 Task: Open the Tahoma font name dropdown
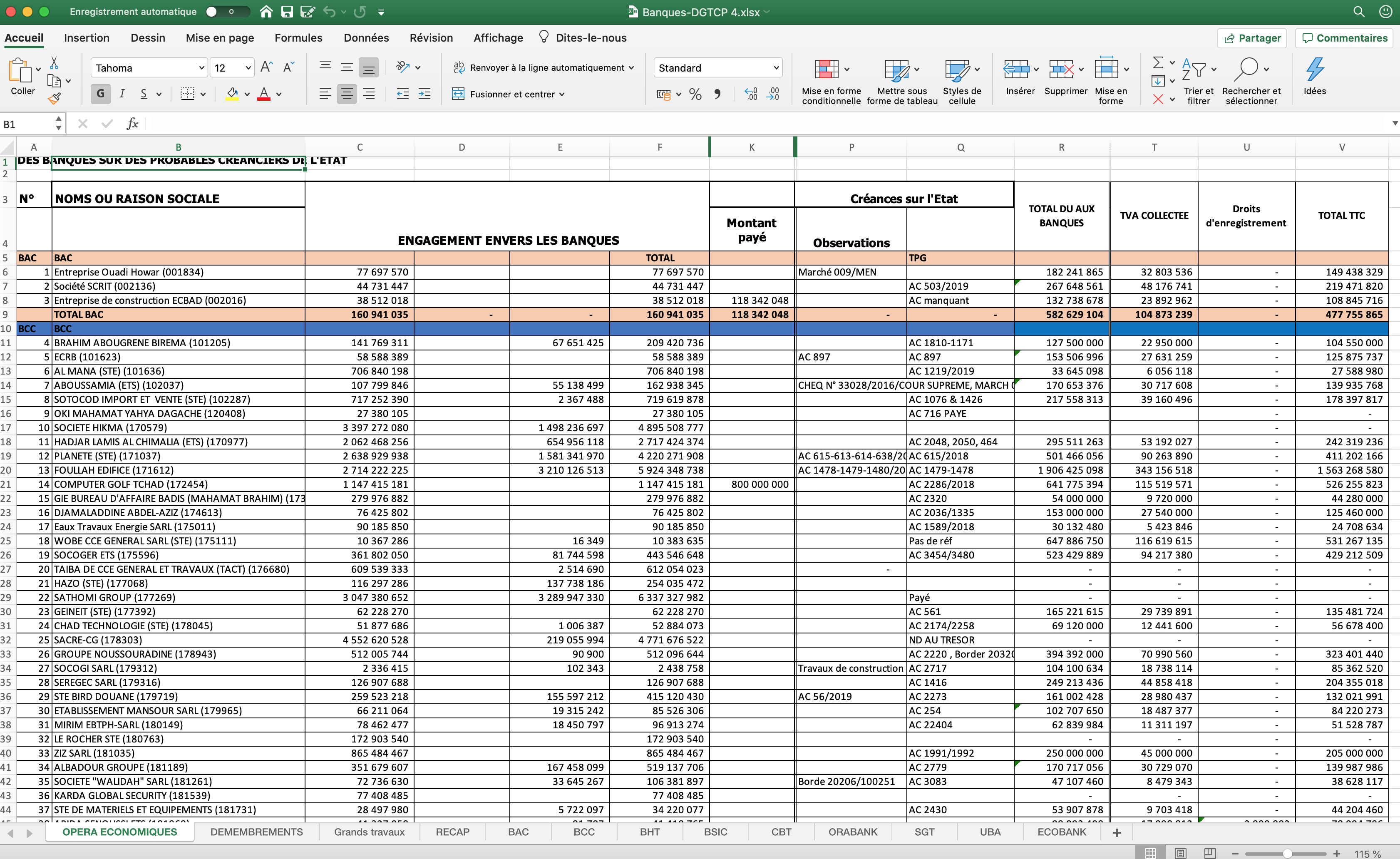click(x=201, y=68)
